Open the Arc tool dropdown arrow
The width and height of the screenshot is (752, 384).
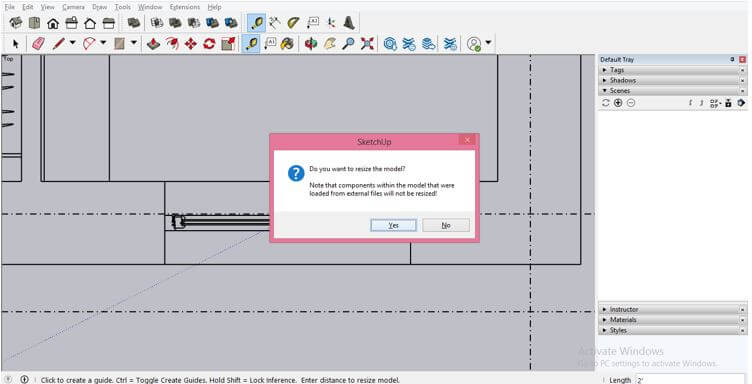tap(103, 43)
